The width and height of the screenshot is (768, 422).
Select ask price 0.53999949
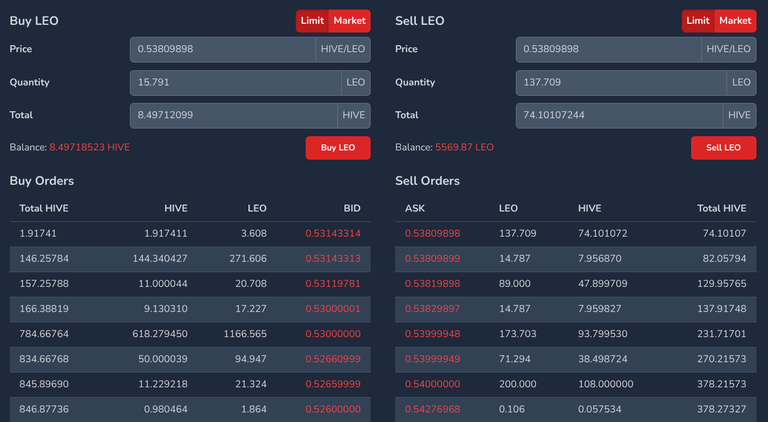[432, 359]
